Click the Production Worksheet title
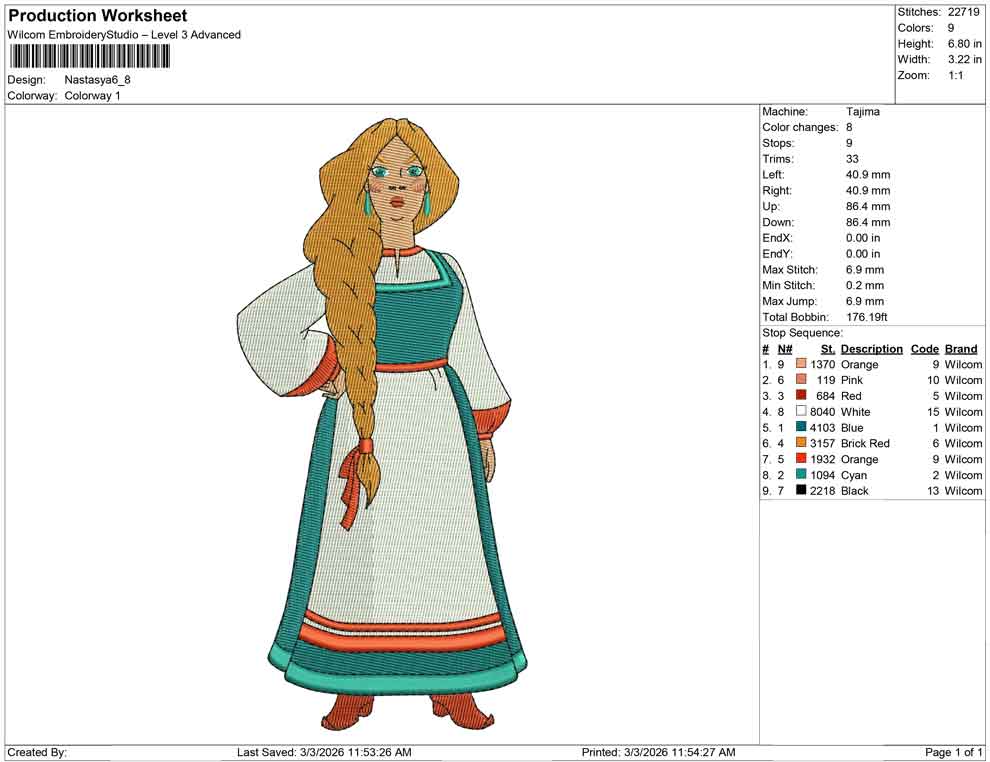Image resolution: width=990 pixels, height=762 pixels. coord(97,16)
